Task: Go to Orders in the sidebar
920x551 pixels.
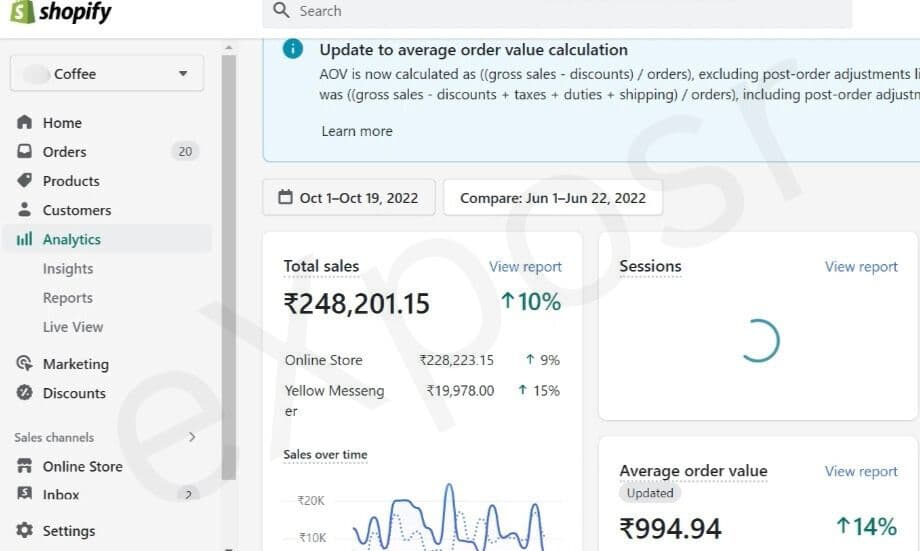Action: (65, 152)
